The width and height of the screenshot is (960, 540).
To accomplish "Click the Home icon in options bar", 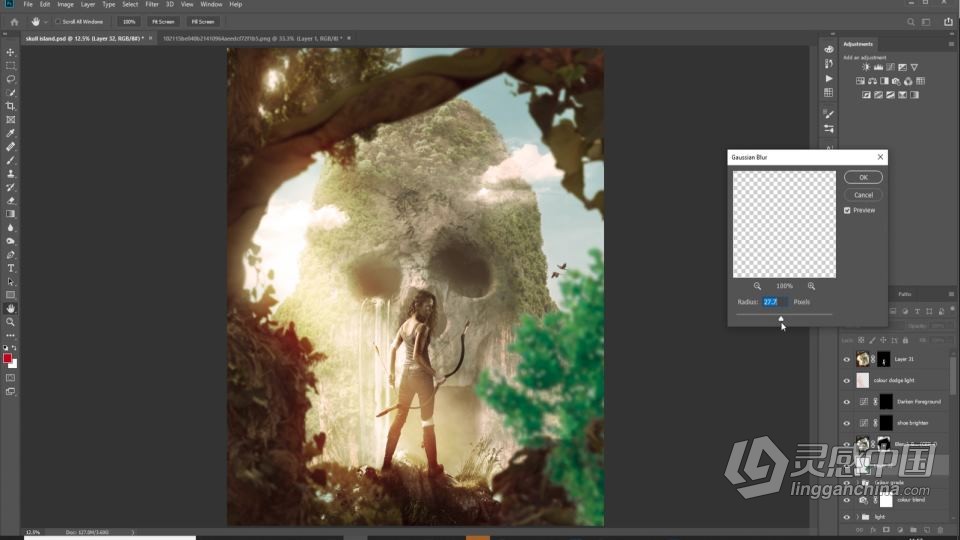I will point(14,21).
